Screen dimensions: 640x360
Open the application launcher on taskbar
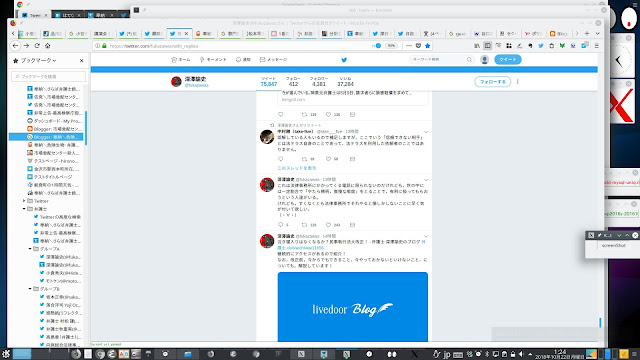pyautogui.click(x=5, y=354)
